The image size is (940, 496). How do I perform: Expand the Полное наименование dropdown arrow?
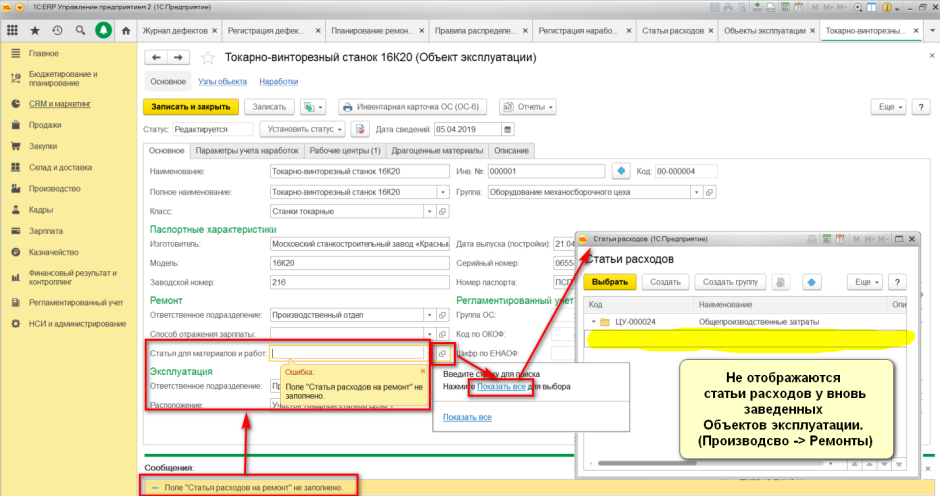pos(442,193)
